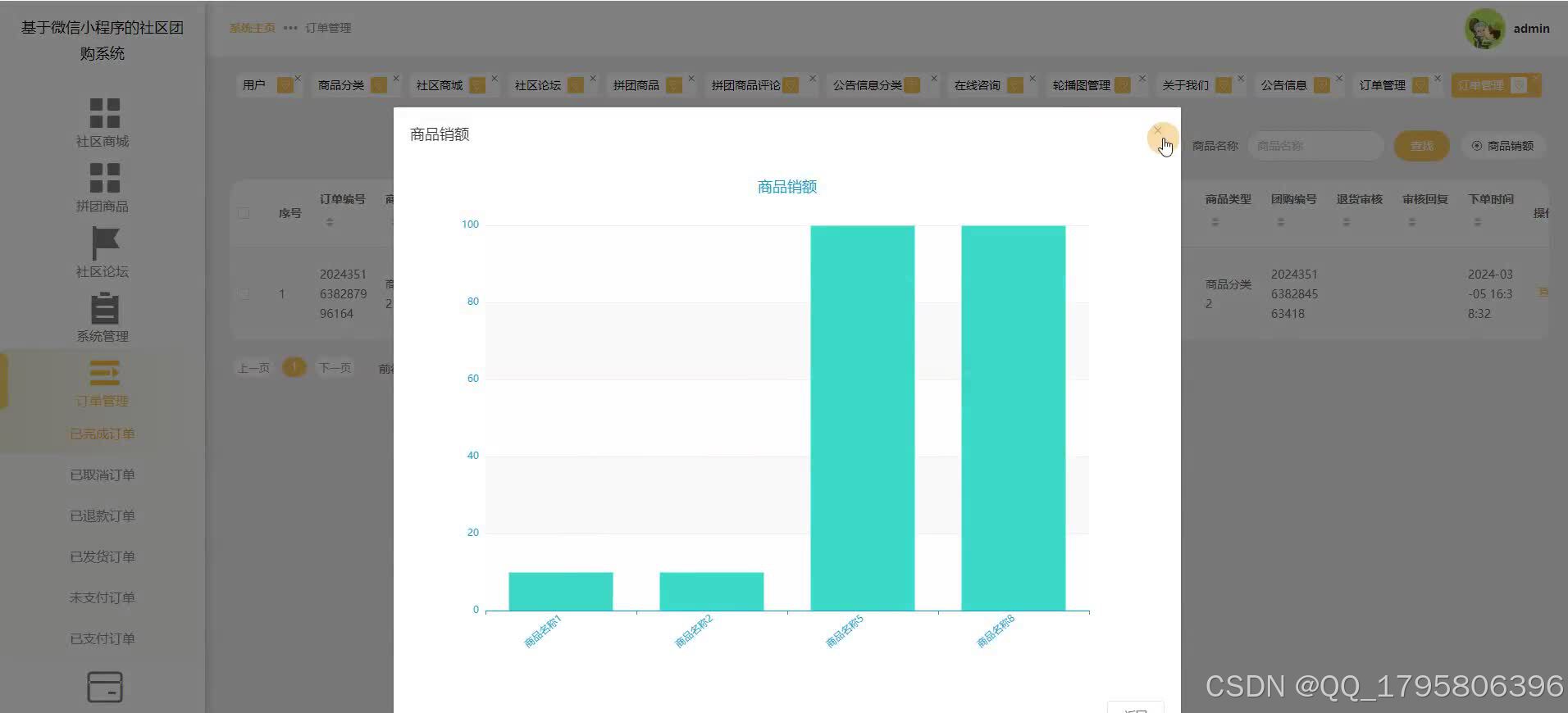Click the yellow icon on 公告信息 tab

tap(1322, 85)
